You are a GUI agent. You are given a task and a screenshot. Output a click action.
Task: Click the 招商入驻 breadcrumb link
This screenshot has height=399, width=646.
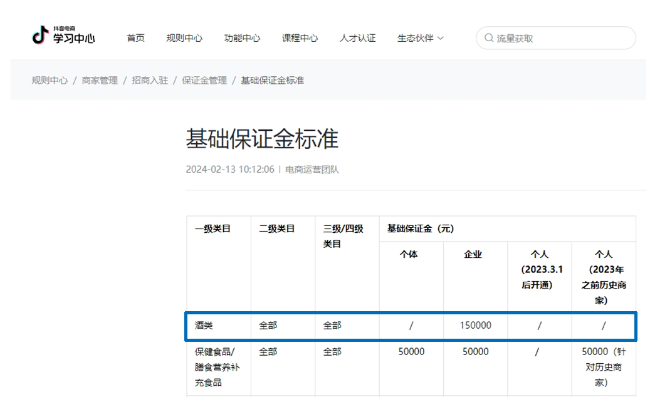pos(150,80)
